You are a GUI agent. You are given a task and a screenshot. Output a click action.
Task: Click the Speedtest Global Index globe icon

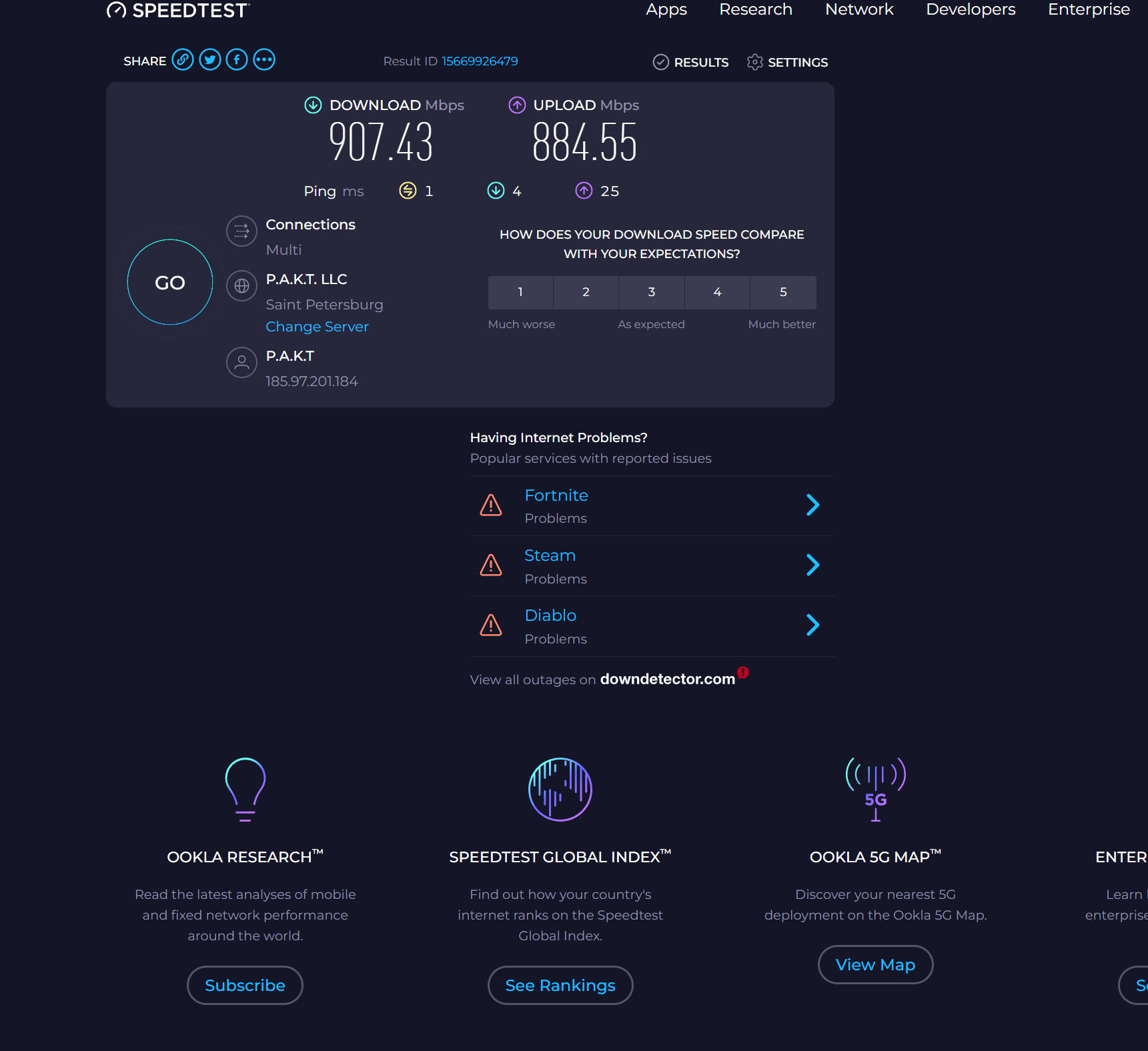coord(560,790)
